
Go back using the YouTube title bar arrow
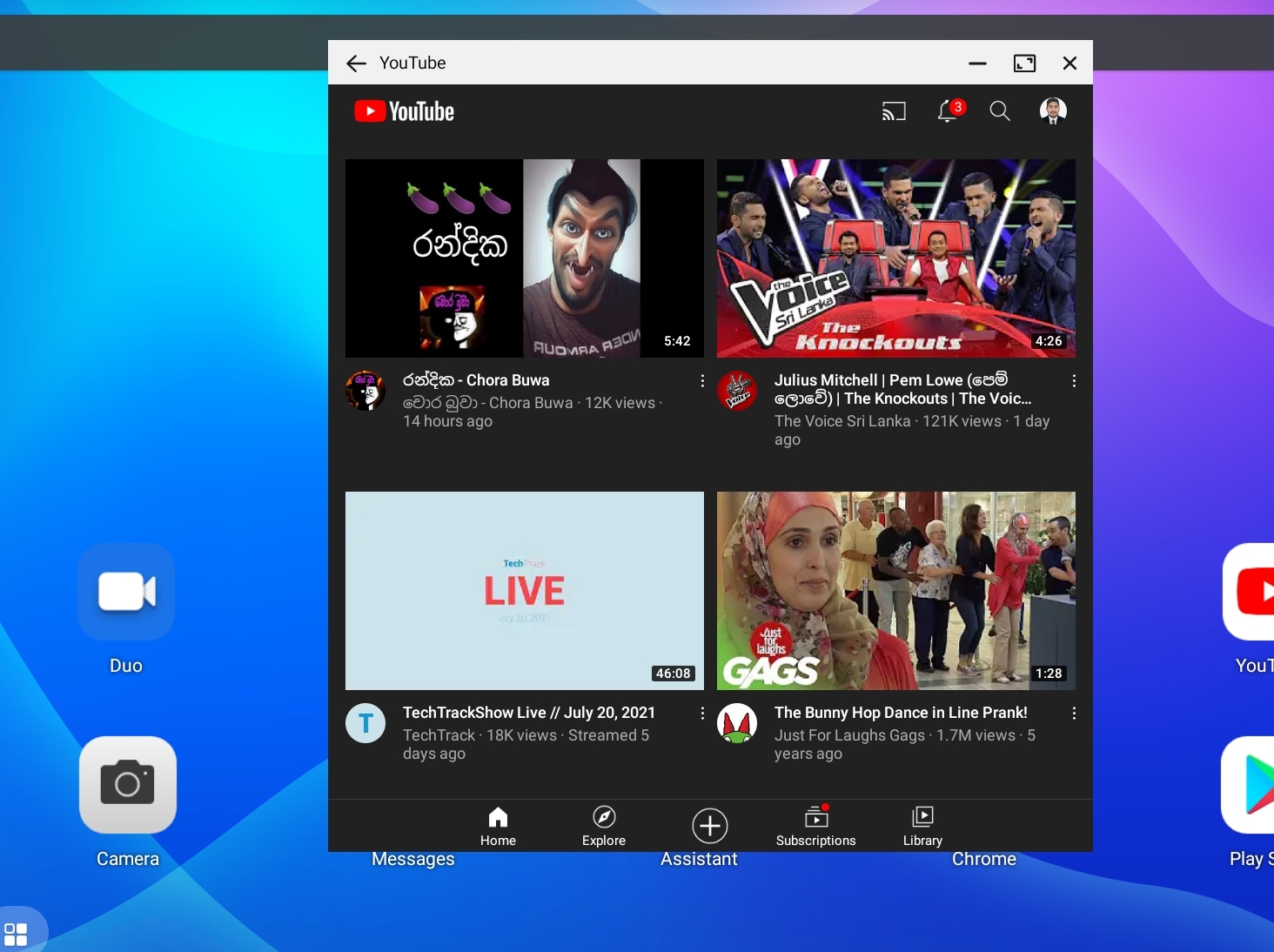(x=356, y=63)
